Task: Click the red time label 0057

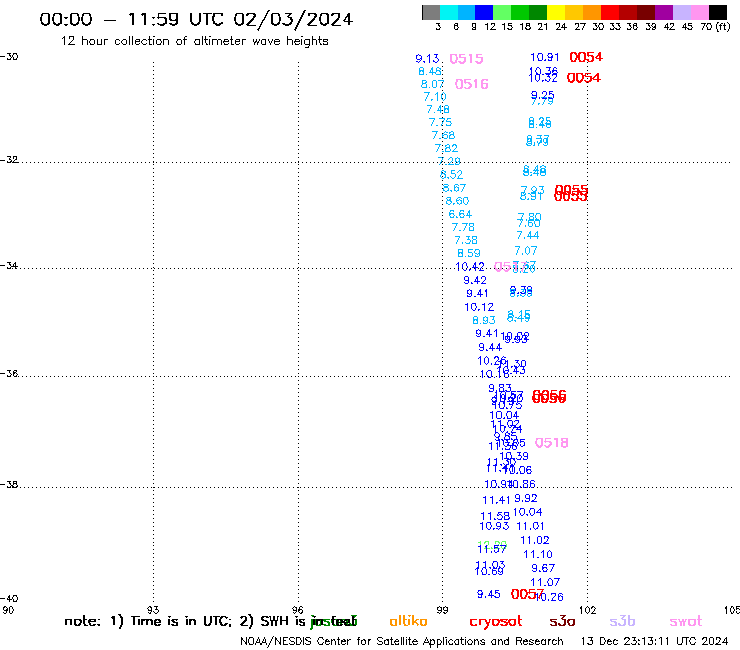Action: click(527, 594)
